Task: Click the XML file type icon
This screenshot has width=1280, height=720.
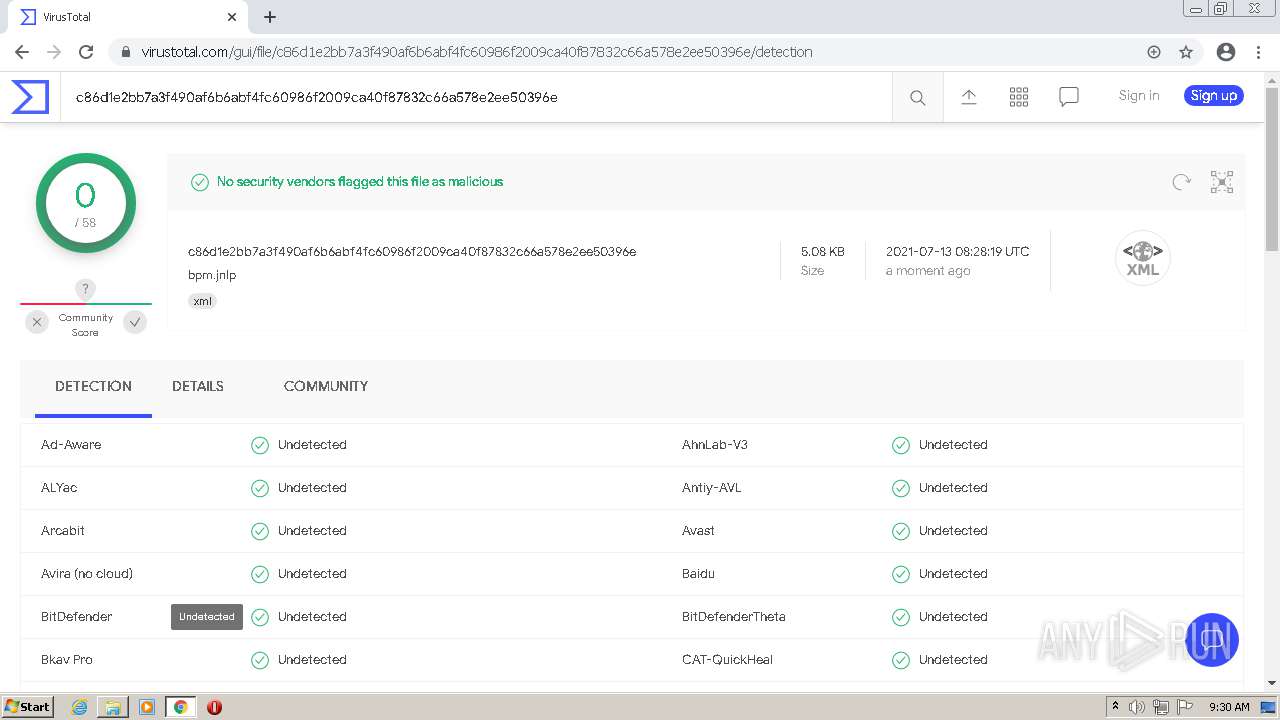Action: click(x=1143, y=258)
